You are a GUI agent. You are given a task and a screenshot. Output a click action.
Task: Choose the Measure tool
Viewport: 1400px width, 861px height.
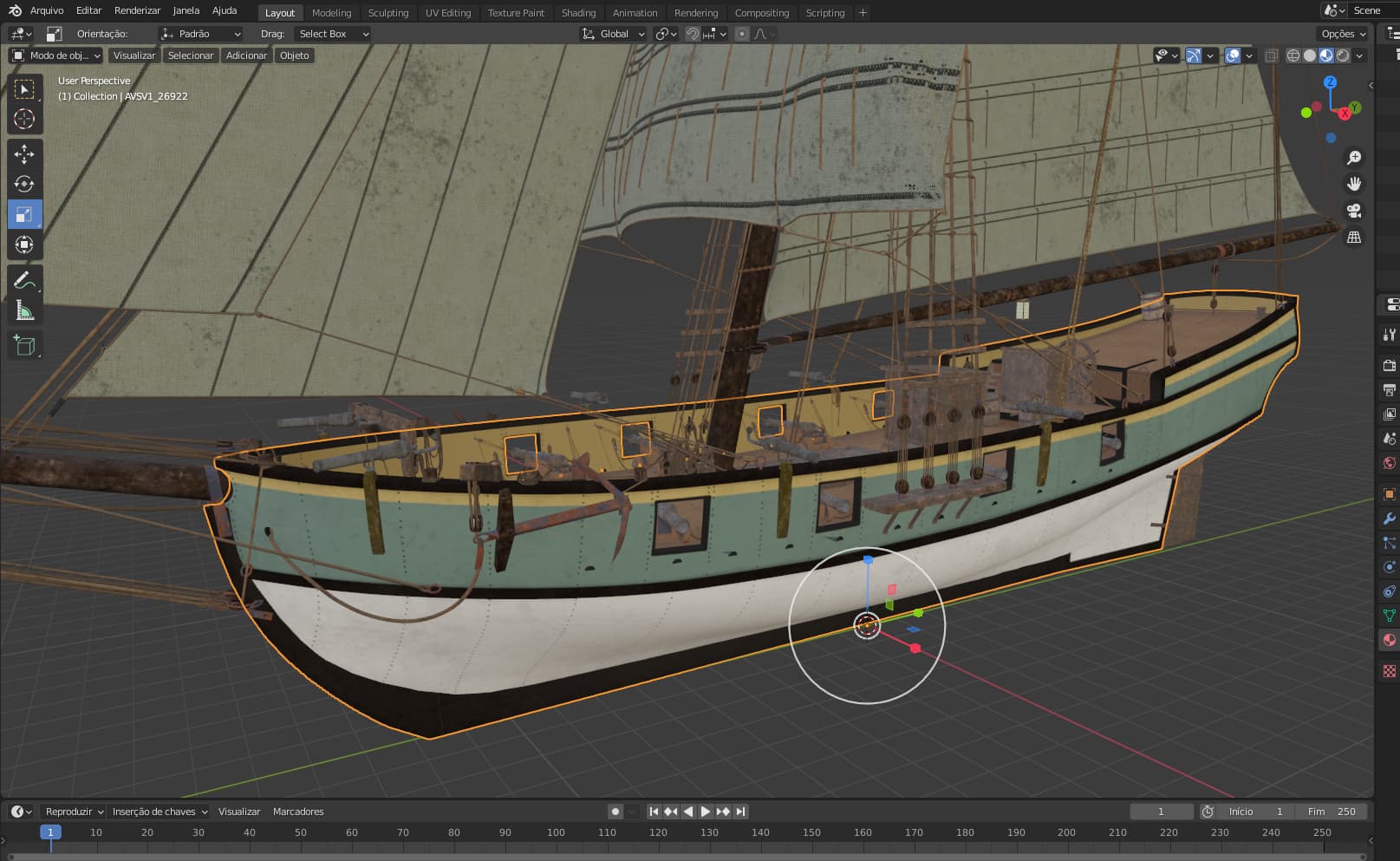24,310
